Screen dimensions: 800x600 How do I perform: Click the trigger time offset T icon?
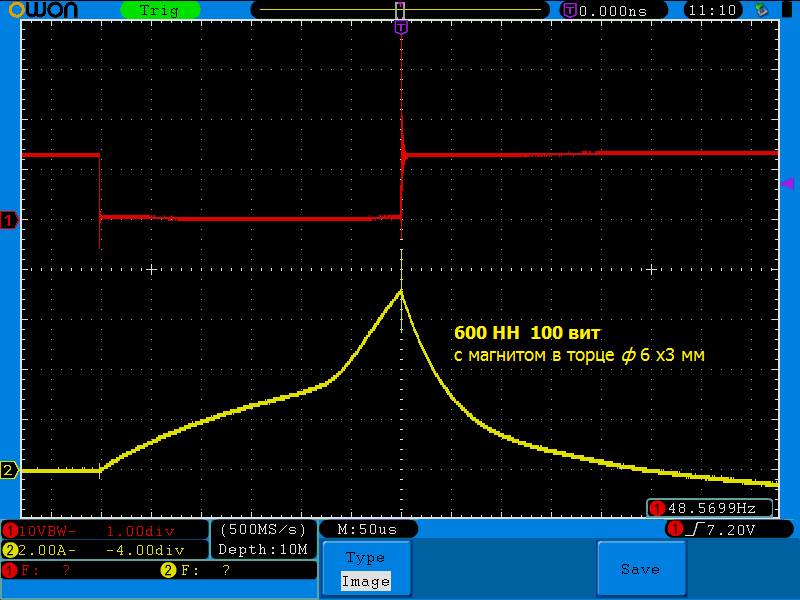[x=570, y=10]
